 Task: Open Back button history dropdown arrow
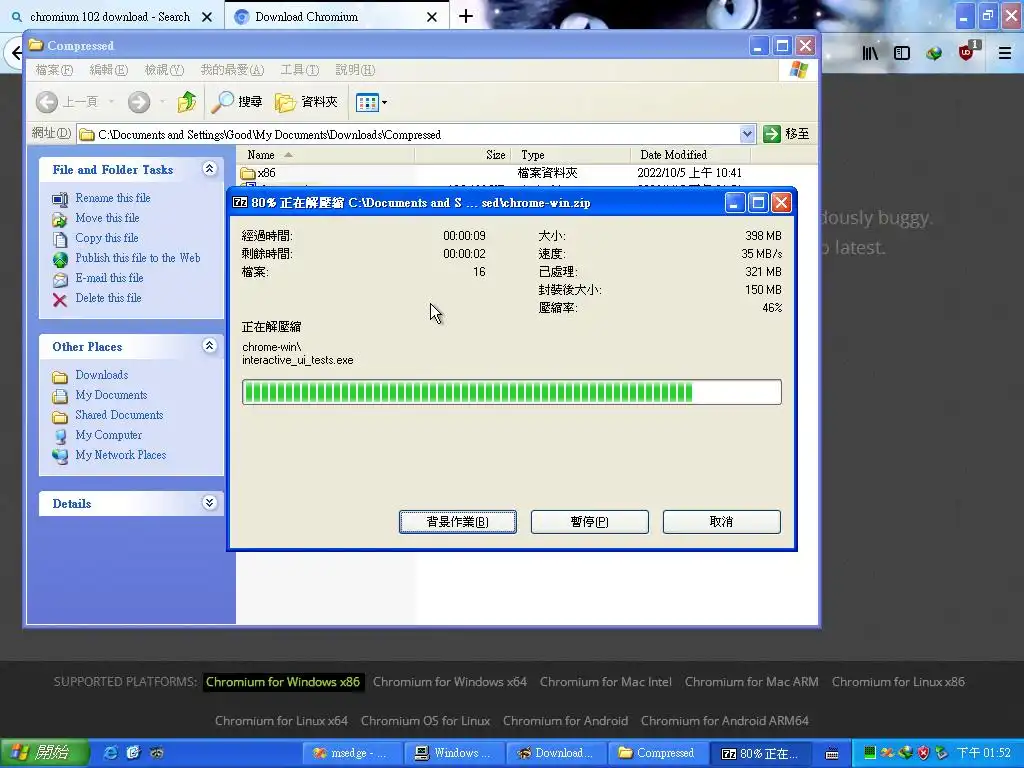[x=112, y=102]
